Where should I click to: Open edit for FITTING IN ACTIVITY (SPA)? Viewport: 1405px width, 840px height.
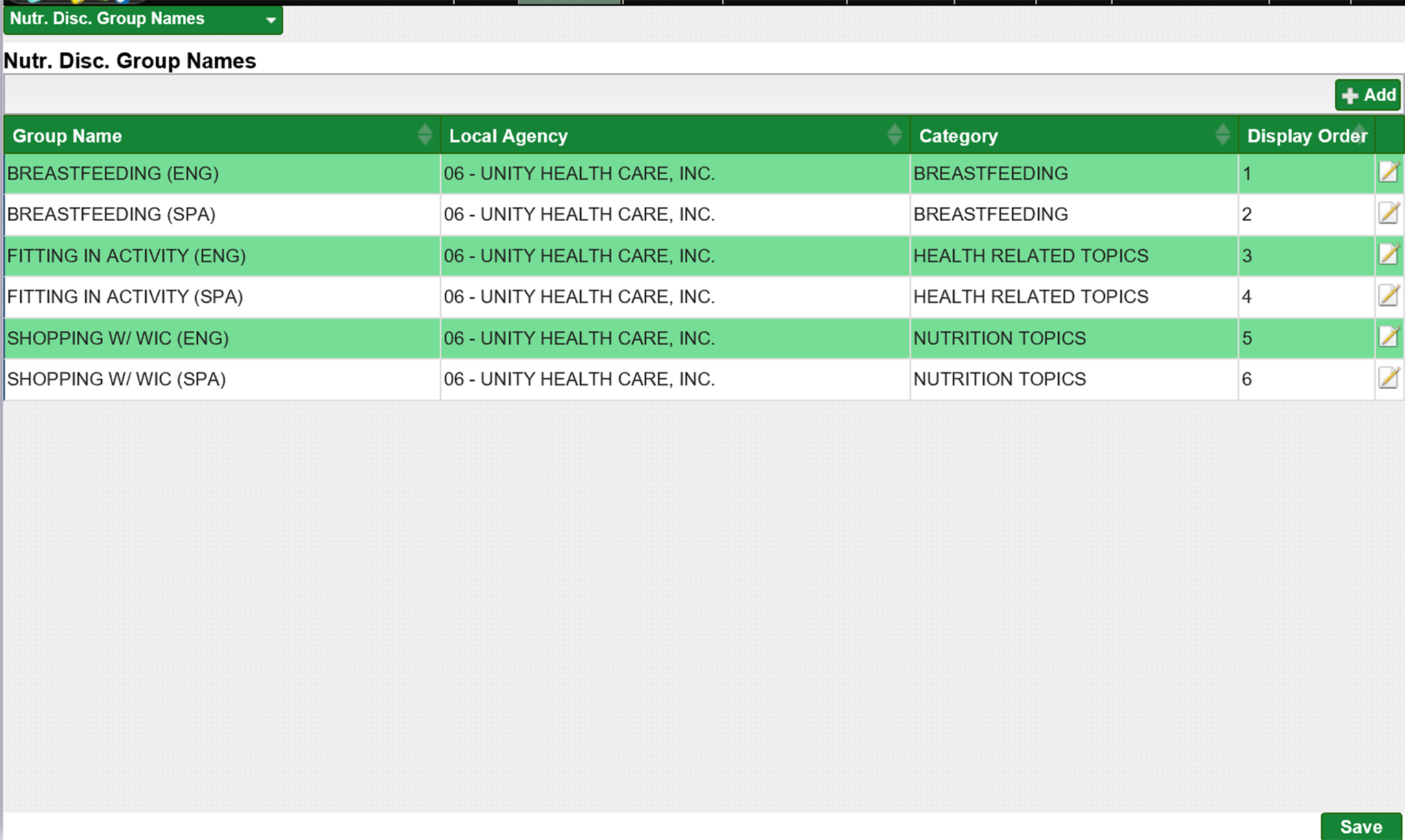1389,296
